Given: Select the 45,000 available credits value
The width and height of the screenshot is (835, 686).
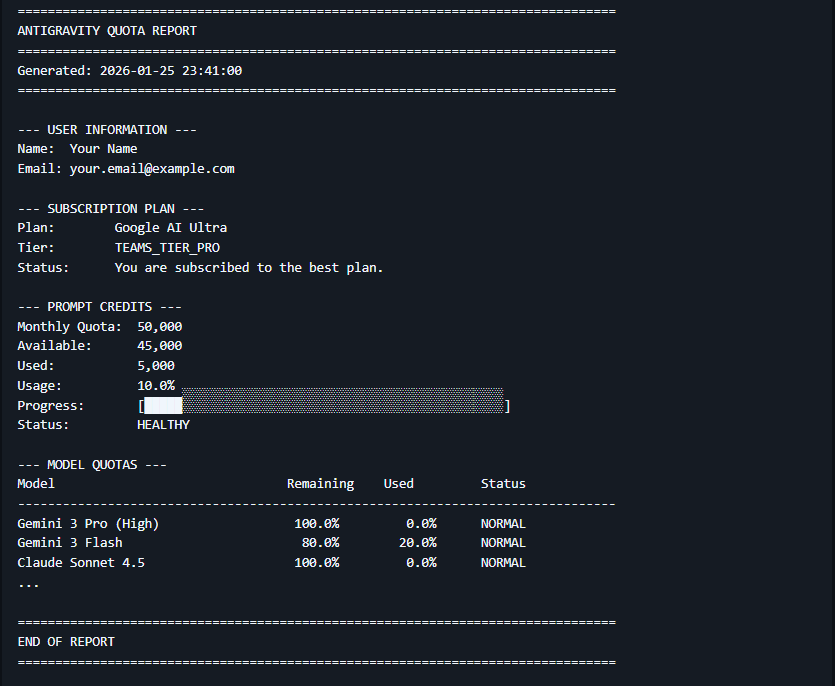Looking at the screenshot, I should coord(159,346).
